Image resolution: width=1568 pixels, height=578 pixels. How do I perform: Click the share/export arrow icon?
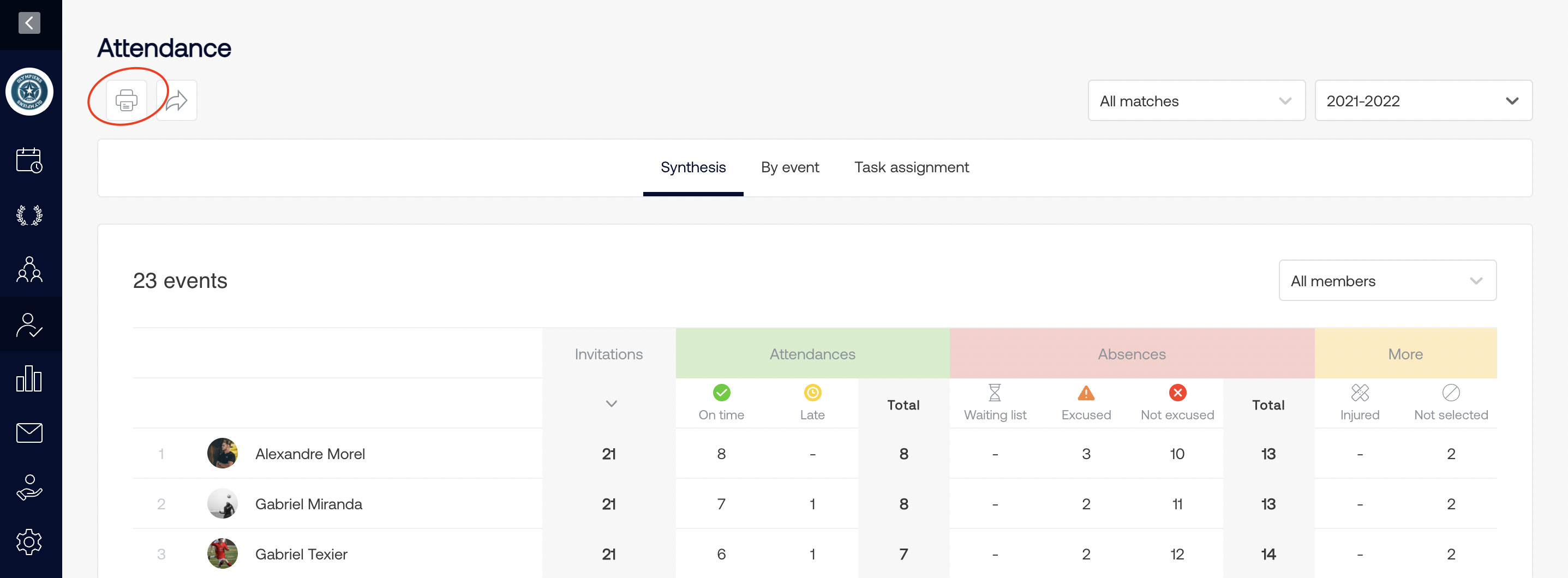coord(177,100)
